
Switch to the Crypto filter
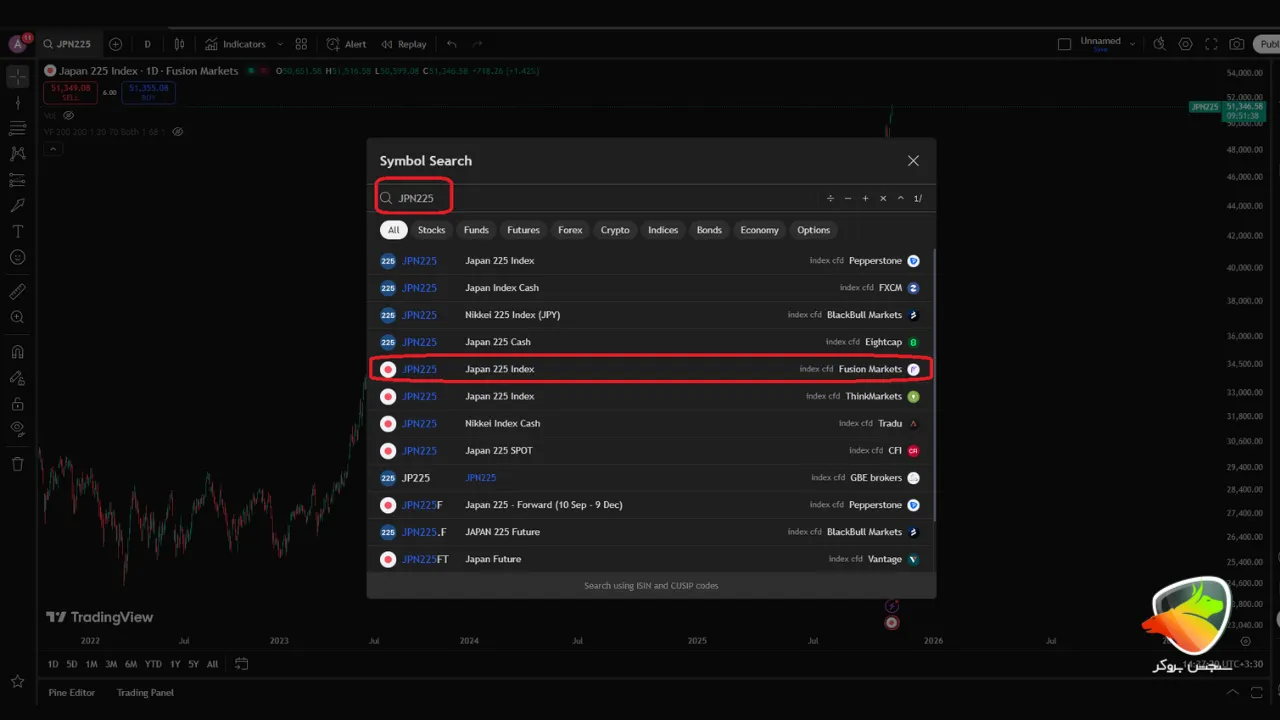click(615, 230)
